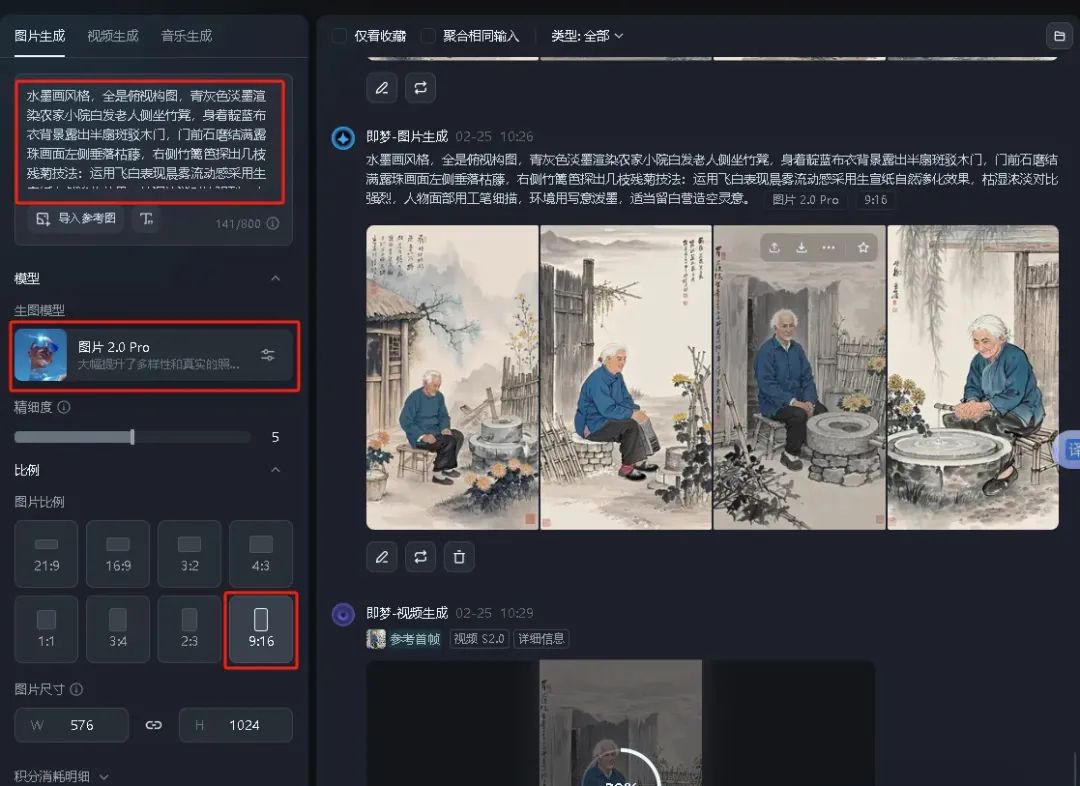Click the upload icon on third image
Screen dimensions: 1080x786
[x=774, y=247]
